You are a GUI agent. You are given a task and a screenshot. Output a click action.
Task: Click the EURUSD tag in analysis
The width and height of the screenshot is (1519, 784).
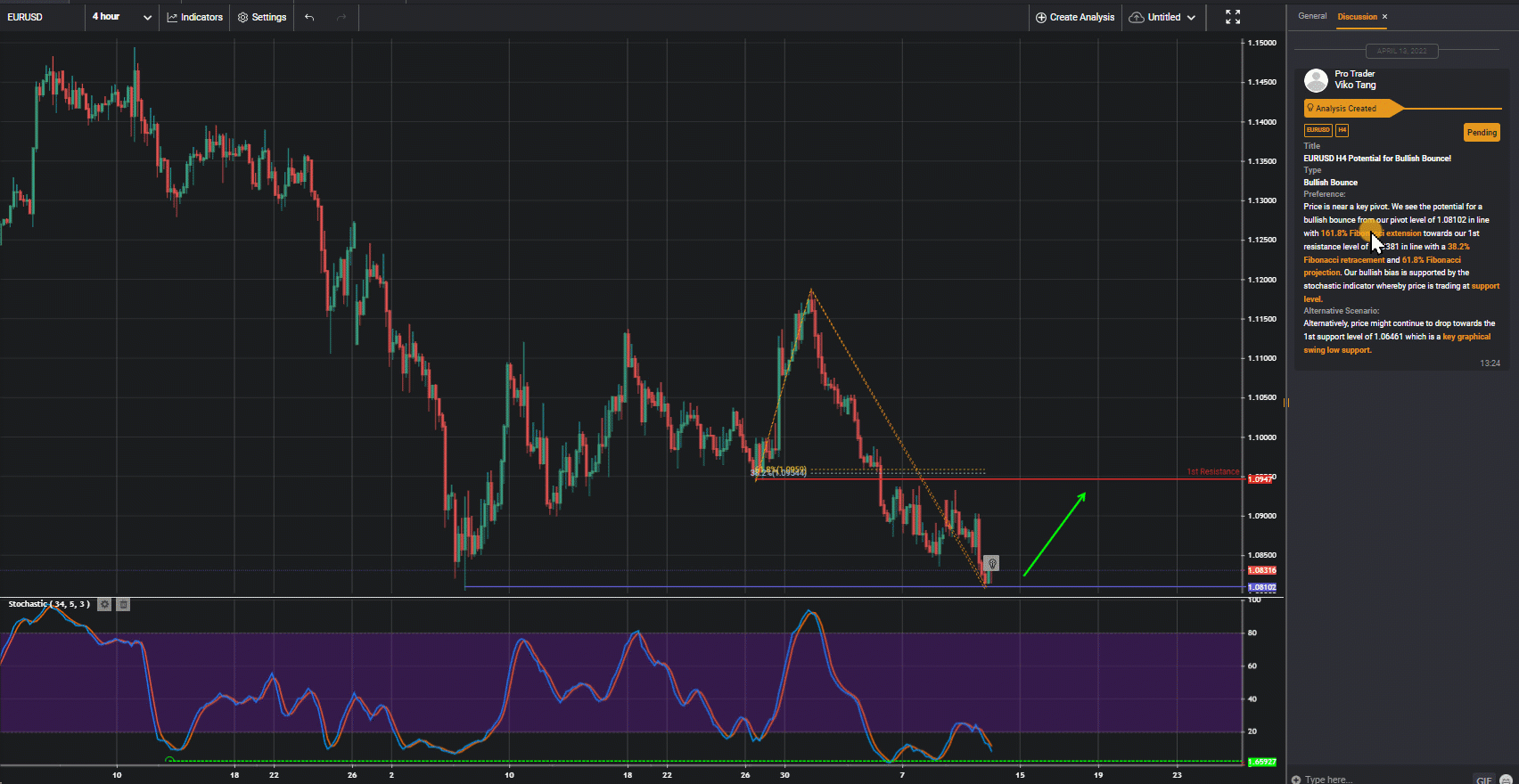[x=1318, y=130]
